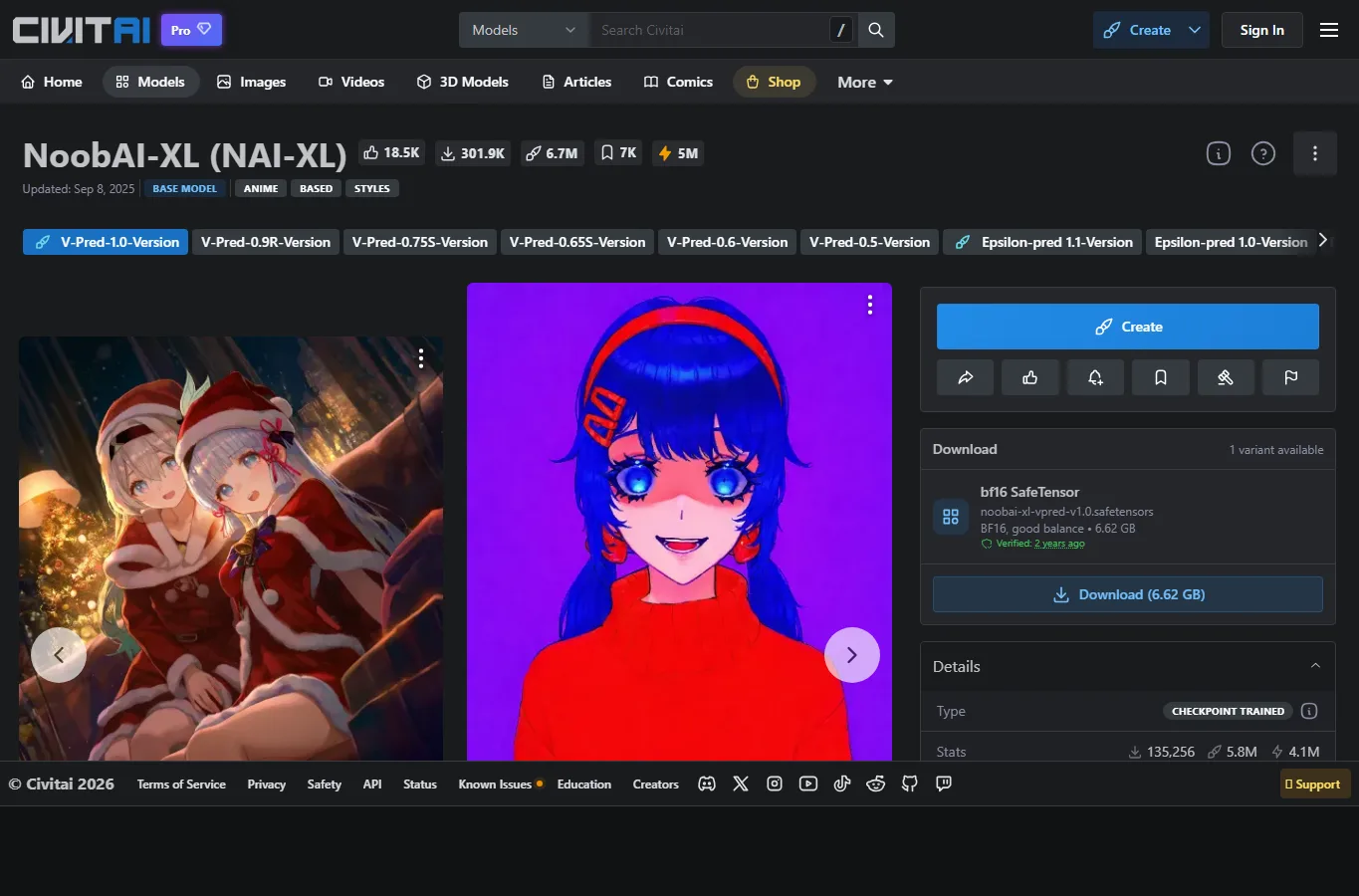Open the question mark help icon
Image resolution: width=1359 pixels, height=896 pixels.
[x=1263, y=153]
